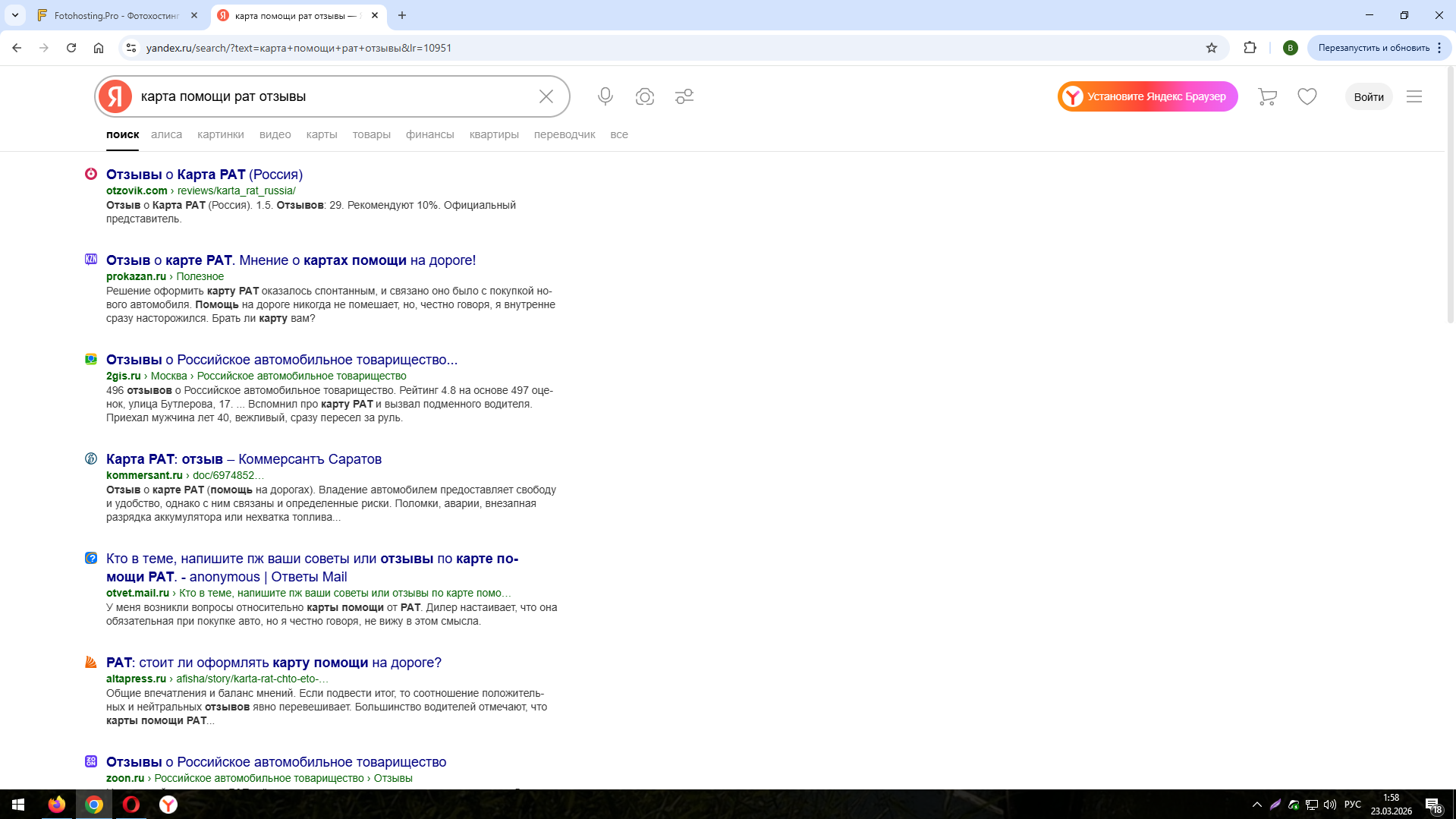Select the 'поиск' search tab

pyautogui.click(x=122, y=134)
